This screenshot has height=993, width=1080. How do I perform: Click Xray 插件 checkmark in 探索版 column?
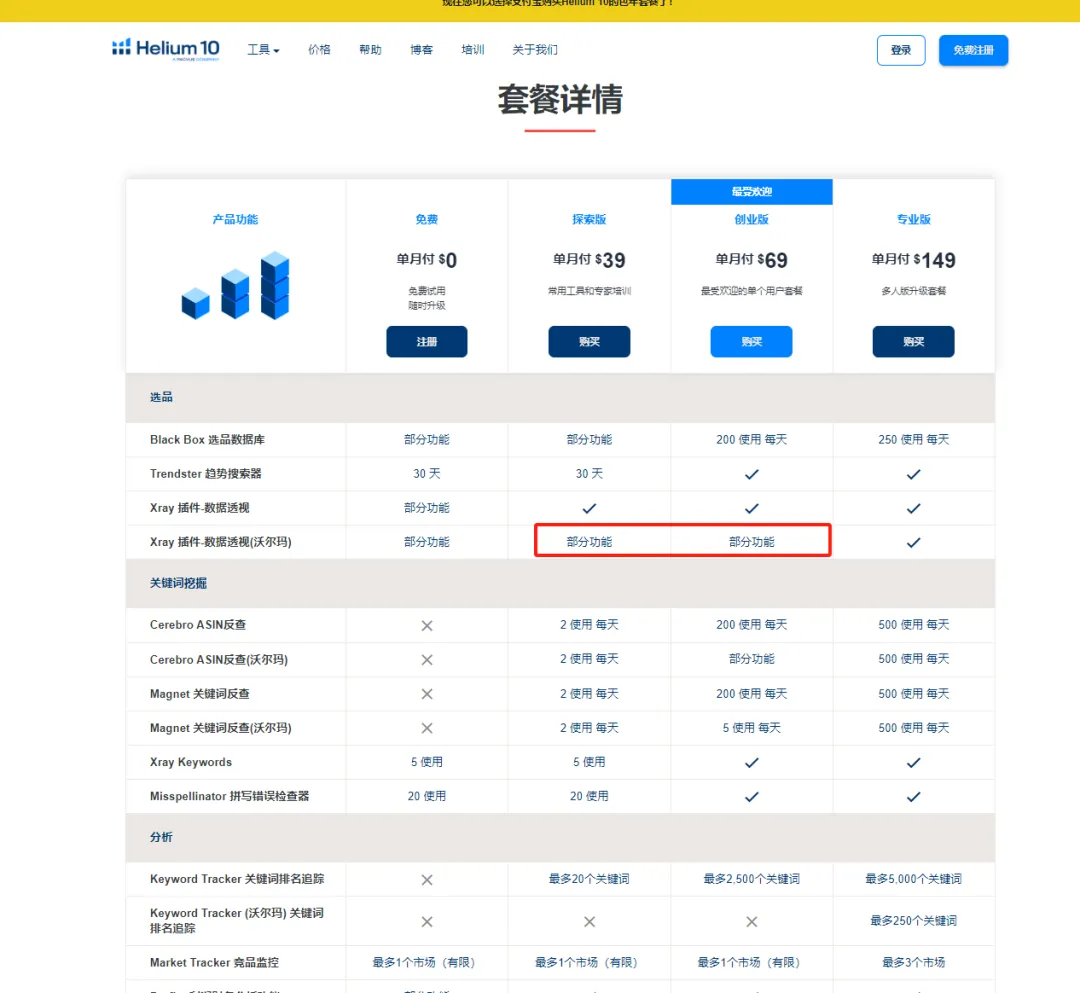click(x=589, y=508)
